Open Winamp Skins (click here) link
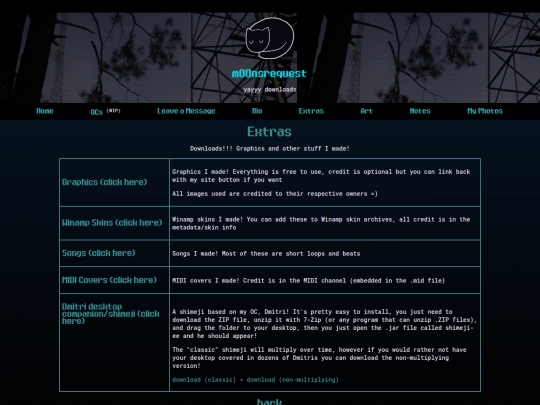Viewport: 540px width, 405px height. [112, 223]
